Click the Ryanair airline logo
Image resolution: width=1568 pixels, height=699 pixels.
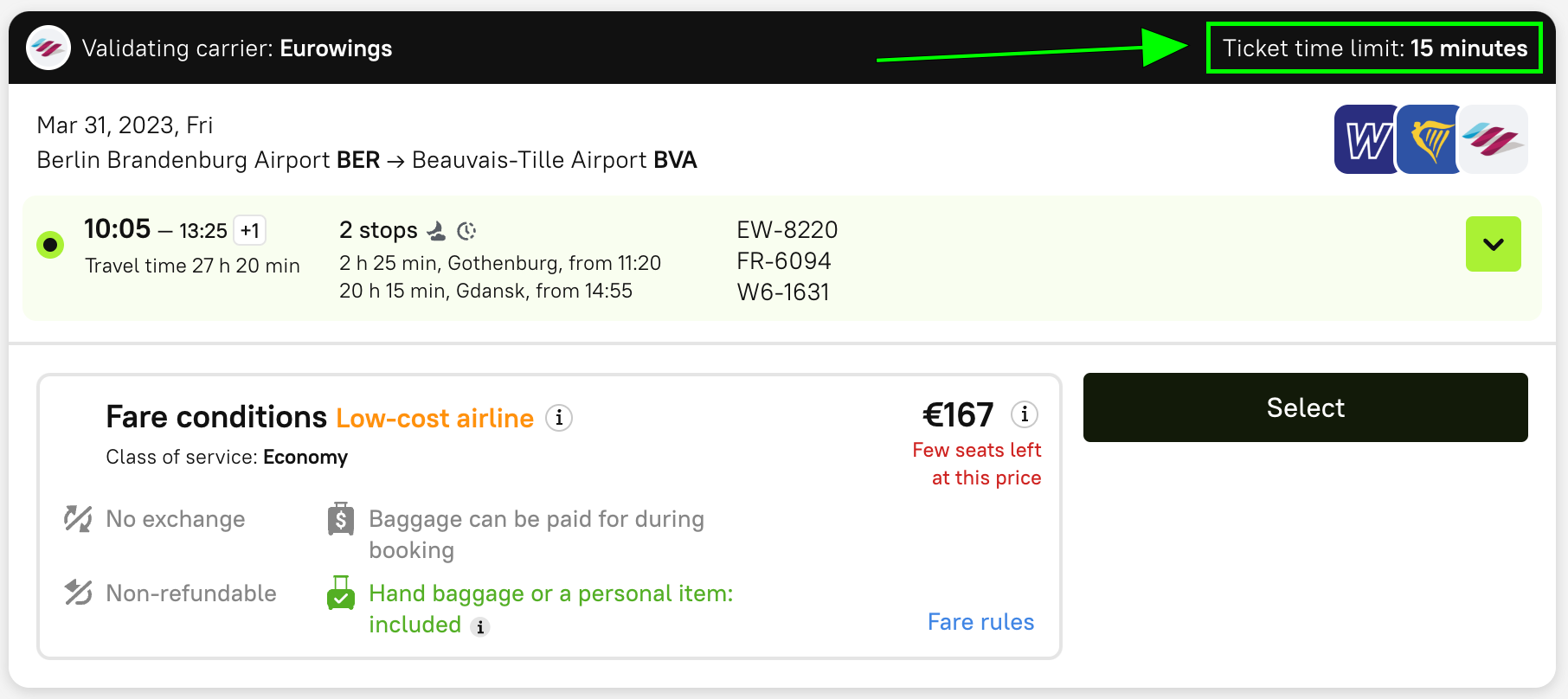1429,139
